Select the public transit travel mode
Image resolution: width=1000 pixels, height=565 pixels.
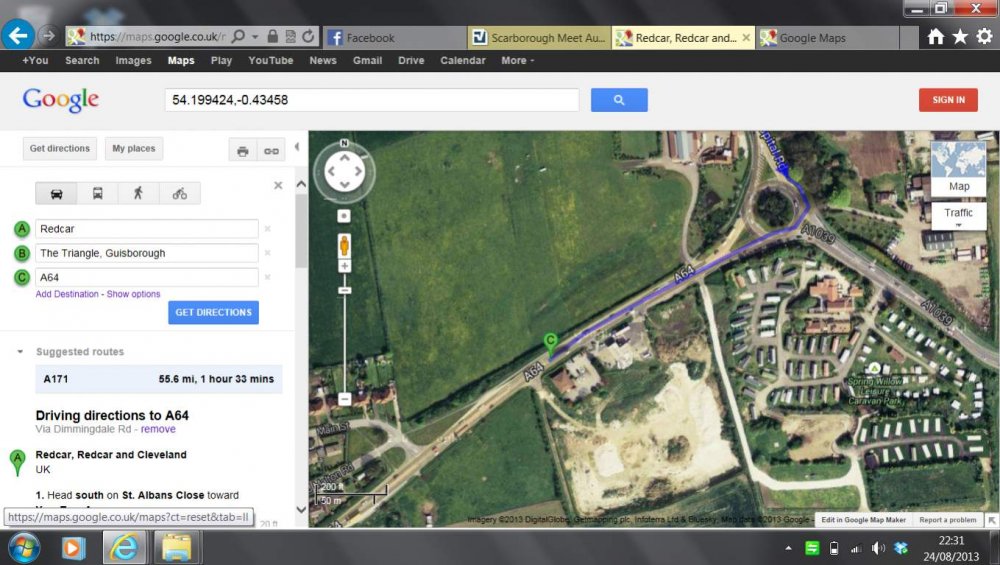click(x=98, y=194)
